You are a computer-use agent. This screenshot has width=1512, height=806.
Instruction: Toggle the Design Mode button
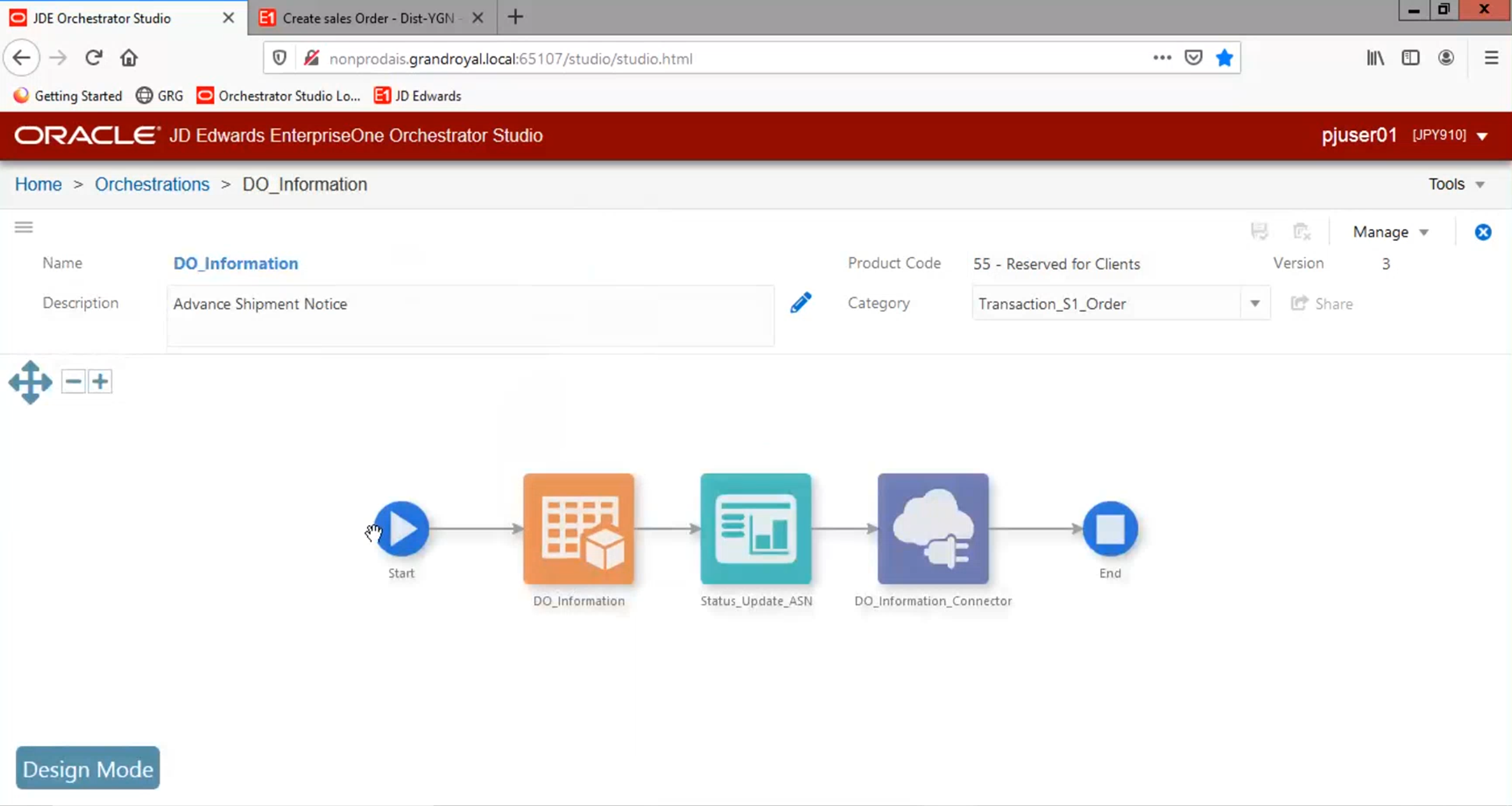[x=88, y=768]
